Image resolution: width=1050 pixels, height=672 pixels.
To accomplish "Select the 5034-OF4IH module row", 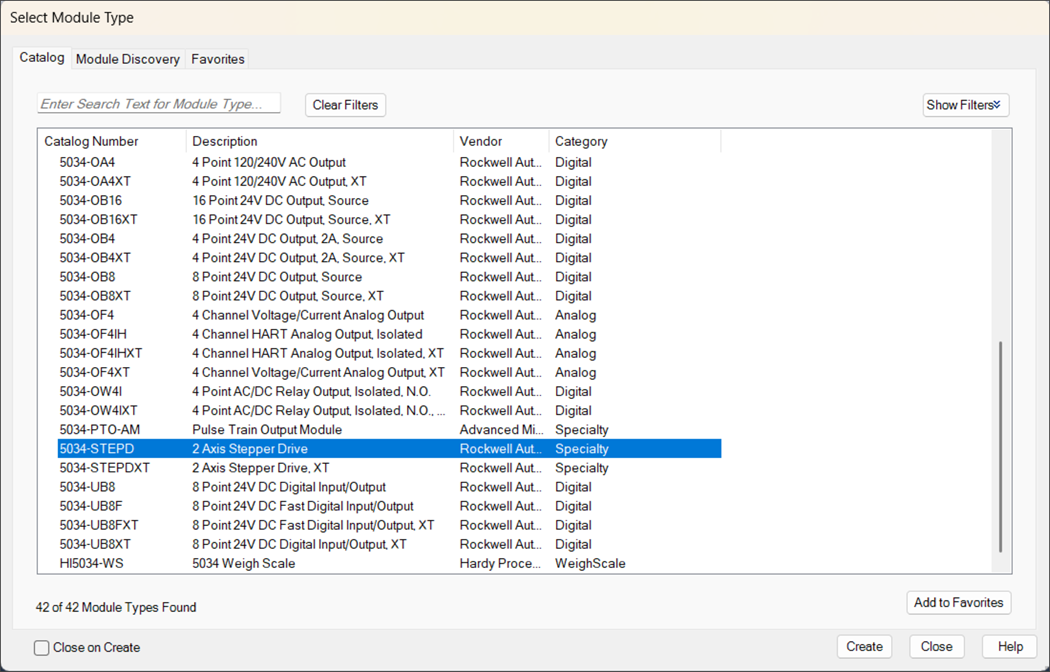I will click(x=389, y=334).
